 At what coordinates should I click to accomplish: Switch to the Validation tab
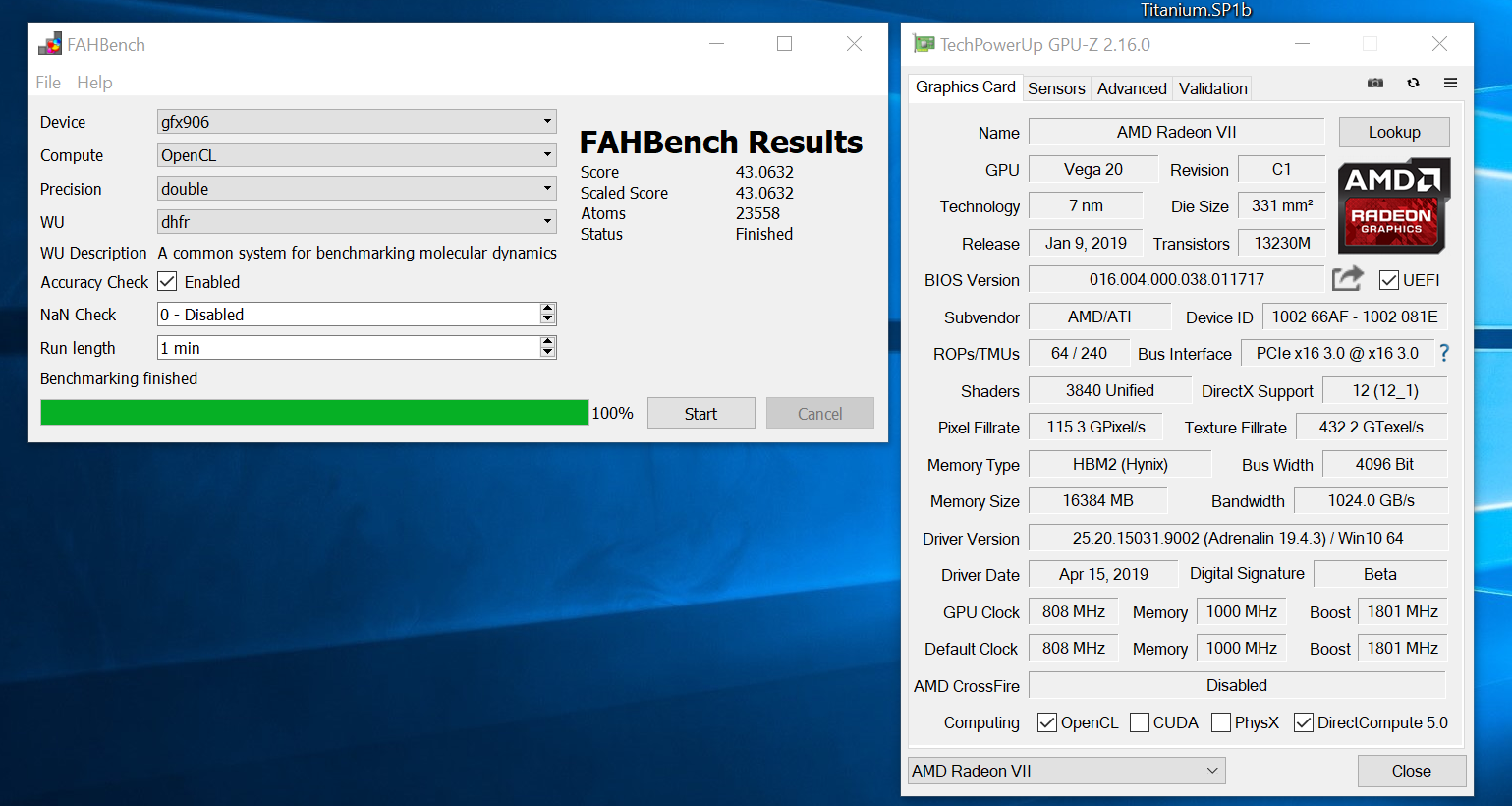click(x=1213, y=88)
